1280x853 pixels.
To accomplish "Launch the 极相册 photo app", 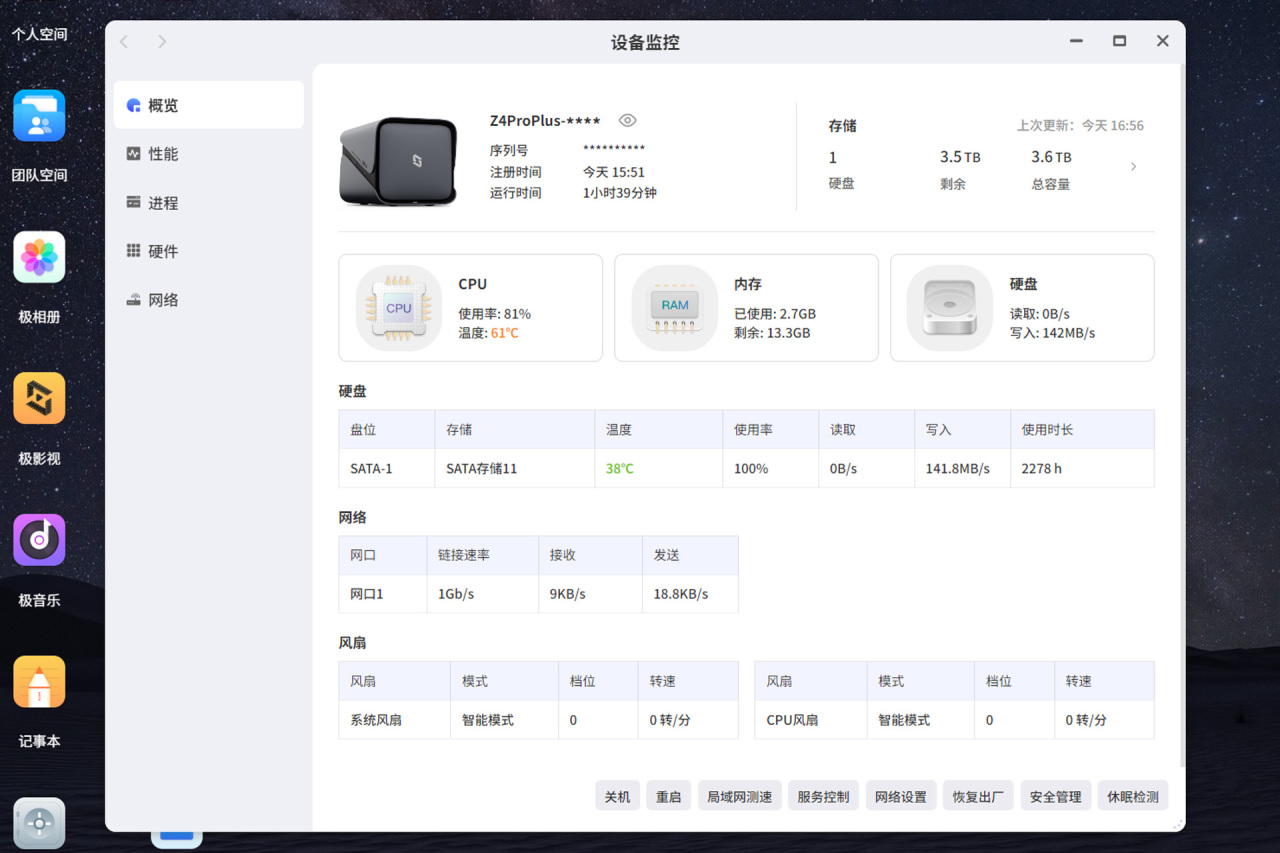I will coord(39,257).
